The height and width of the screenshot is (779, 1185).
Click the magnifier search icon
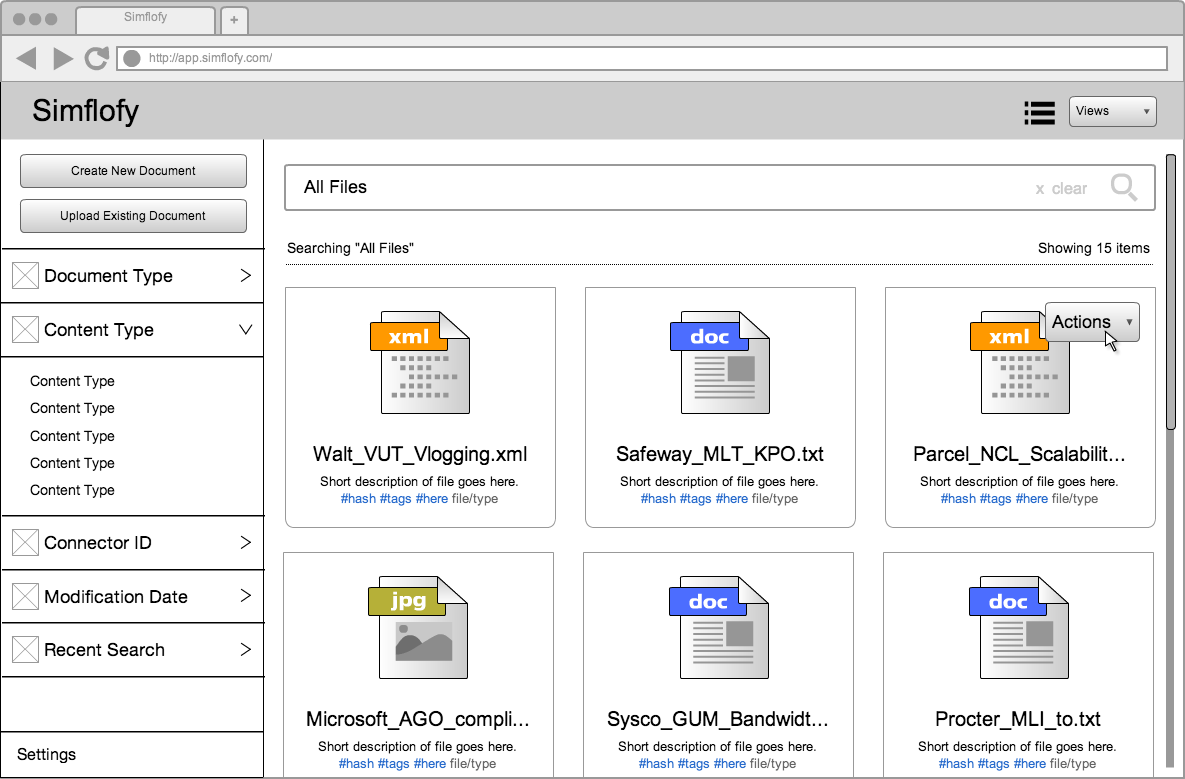(x=1124, y=188)
